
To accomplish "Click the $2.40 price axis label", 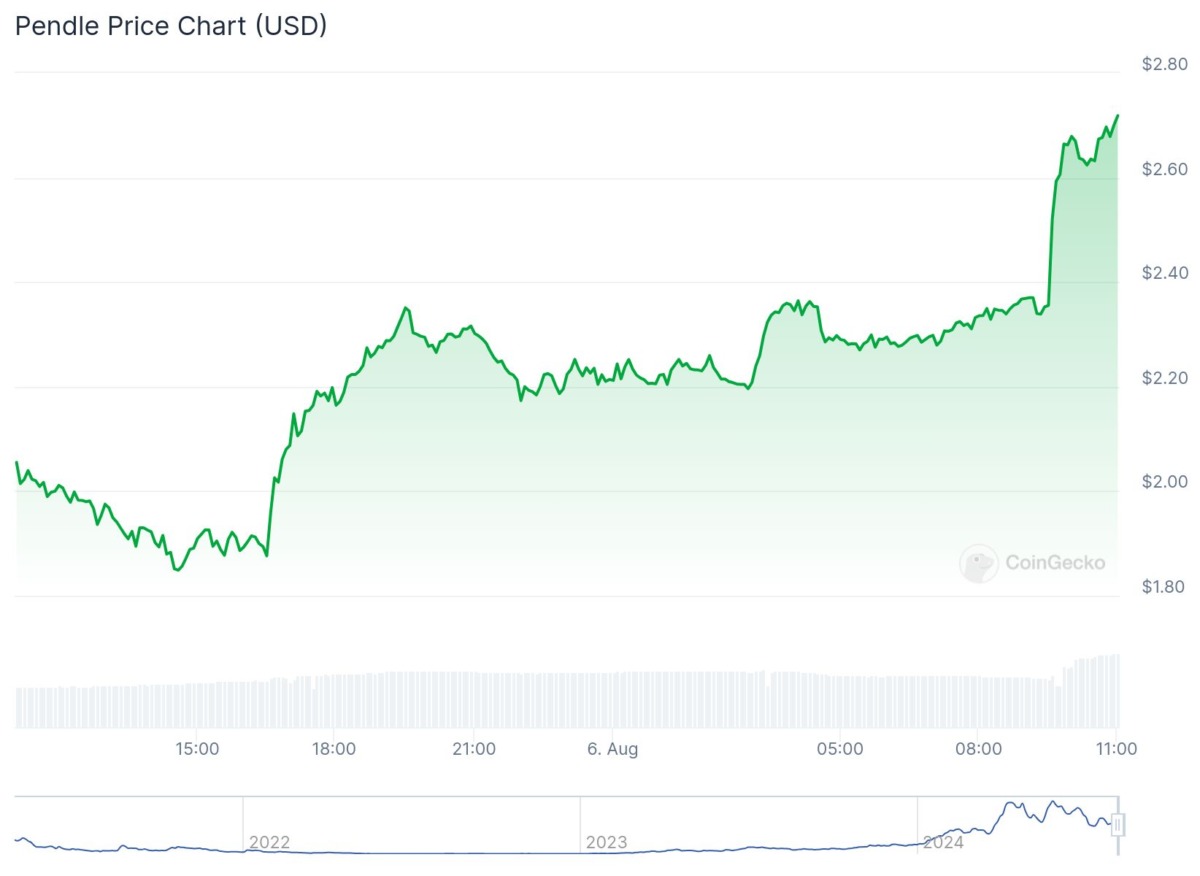I will pyautogui.click(x=1164, y=273).
